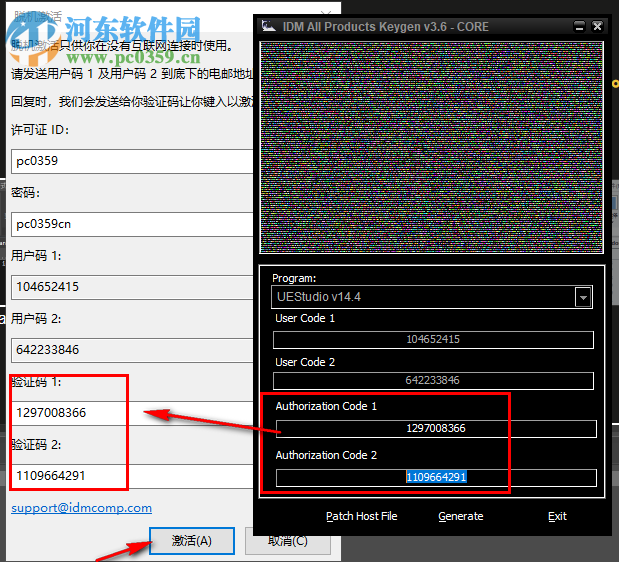Viewport: 619px width, 562px height.
Task: Click the 许可证 ID field containing pc0359
Action: pos(132,161)
